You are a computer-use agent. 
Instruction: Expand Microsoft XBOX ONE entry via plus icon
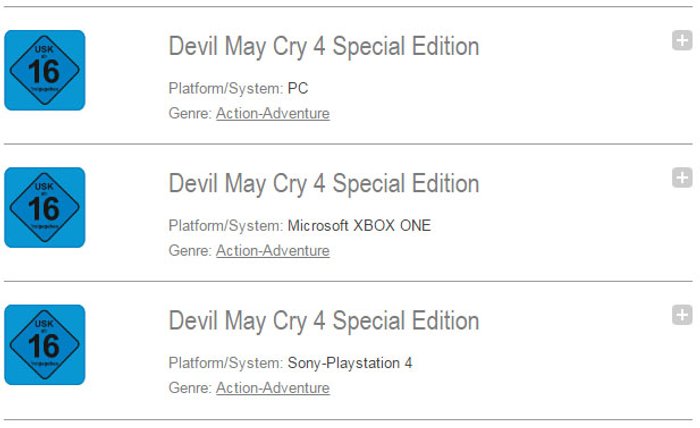coord(682,178)
